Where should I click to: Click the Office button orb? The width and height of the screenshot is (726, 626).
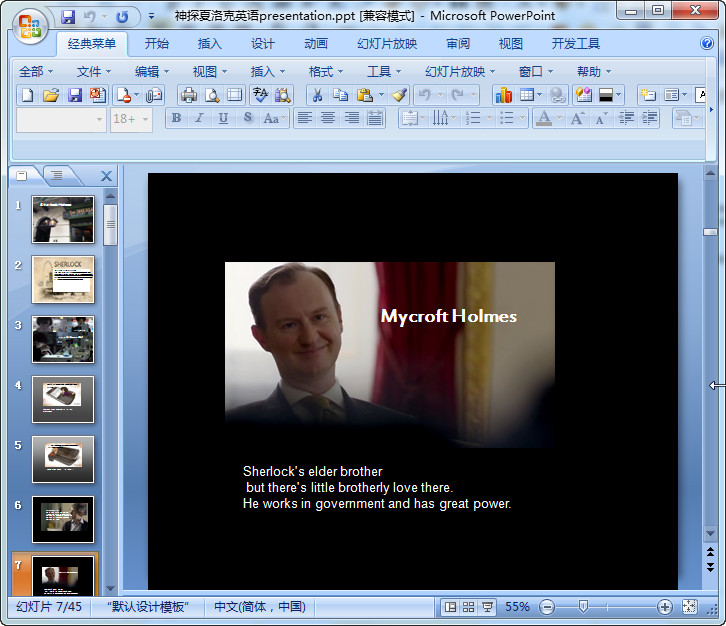30,26
